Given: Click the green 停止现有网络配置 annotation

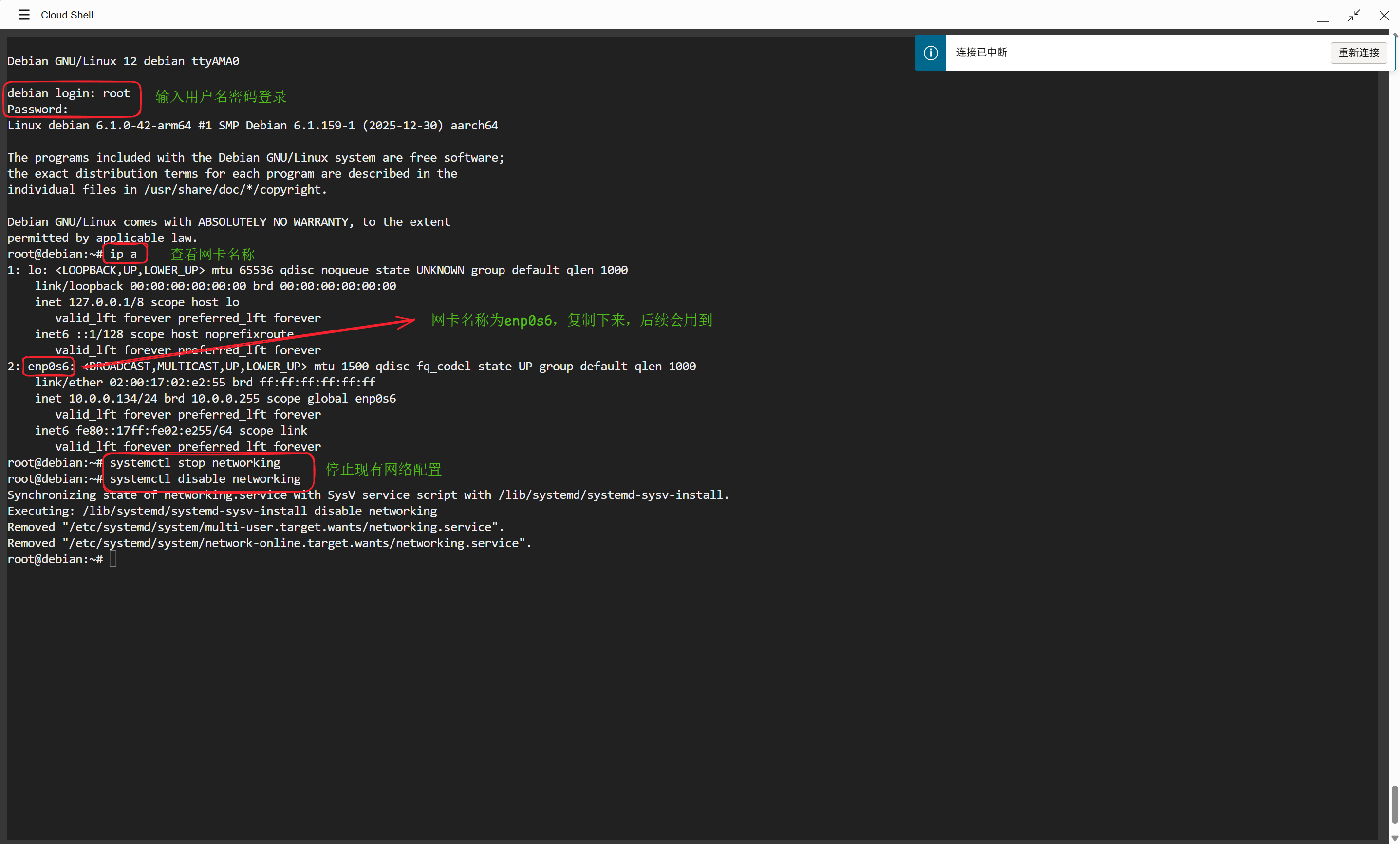Looking at the screenshot, I should [x=384, y=470].
